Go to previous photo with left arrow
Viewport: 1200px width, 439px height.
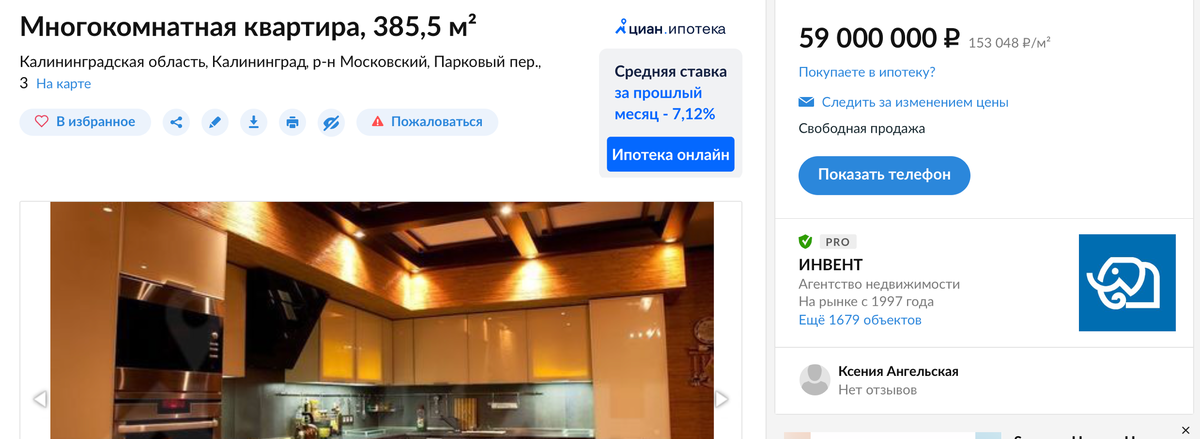tap(40, 399)
